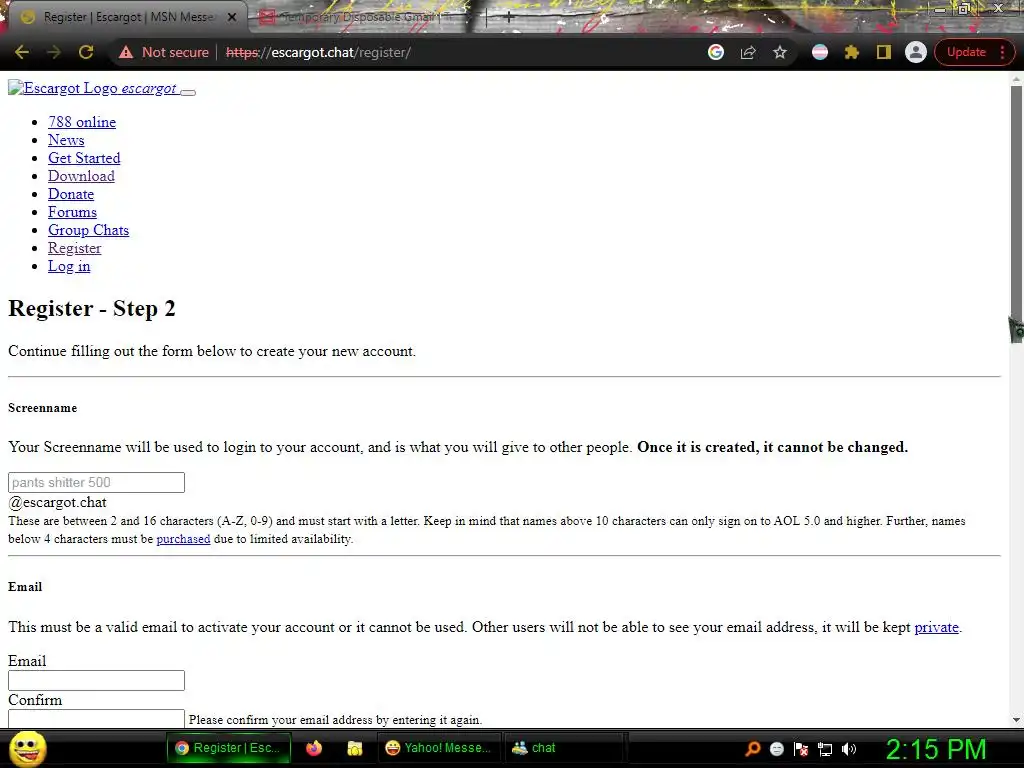1024x768 pixels.
Task: Click the page vertical scrollbar thumb
Action: tap(1016, 212)
